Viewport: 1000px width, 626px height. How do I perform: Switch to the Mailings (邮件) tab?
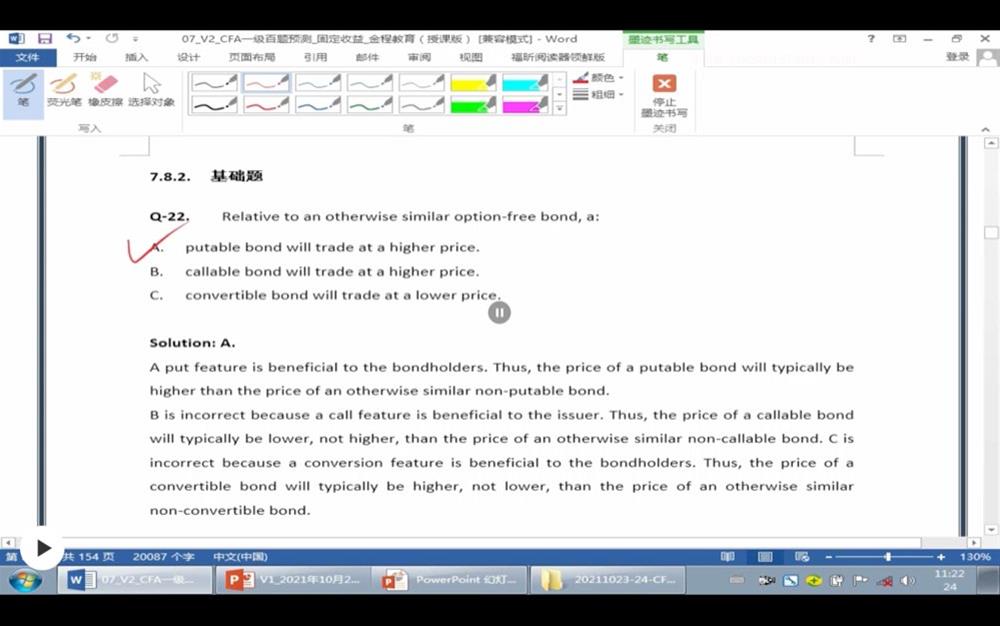(367, 57)
